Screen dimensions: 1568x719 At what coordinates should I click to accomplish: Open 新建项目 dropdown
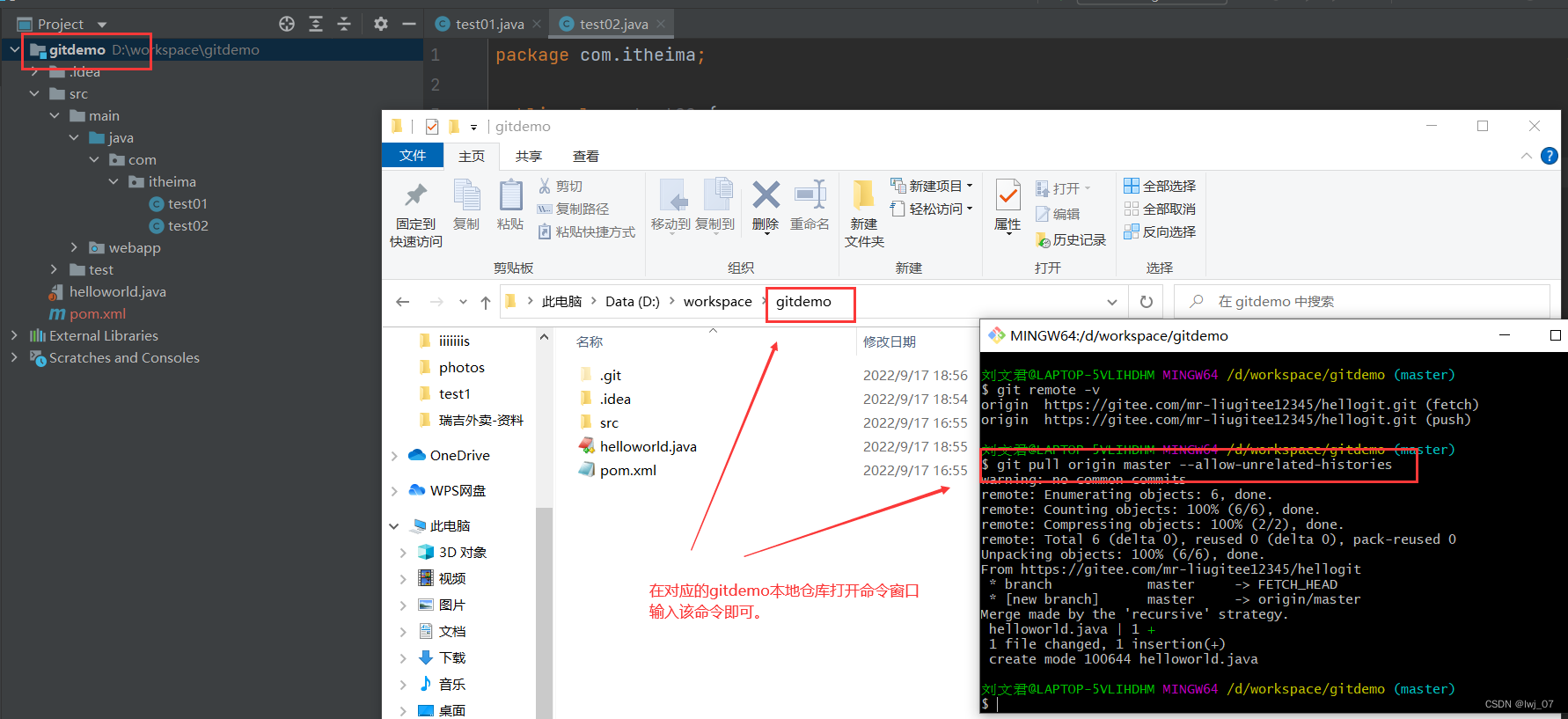point(932,186)
